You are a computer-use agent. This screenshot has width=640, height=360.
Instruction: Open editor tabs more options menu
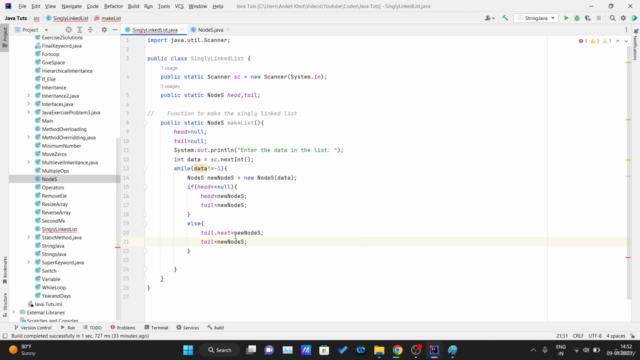click(x=626, y=30)
